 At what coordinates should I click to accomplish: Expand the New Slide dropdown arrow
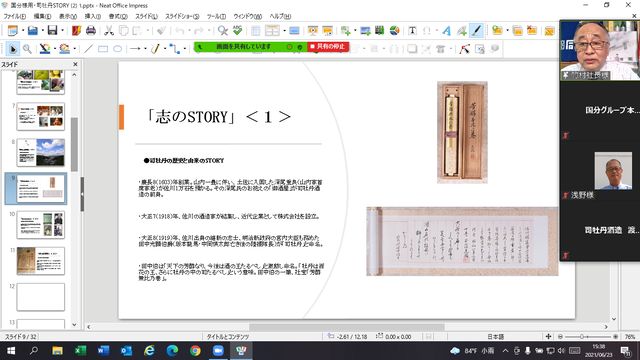click(x=507, y=31)
